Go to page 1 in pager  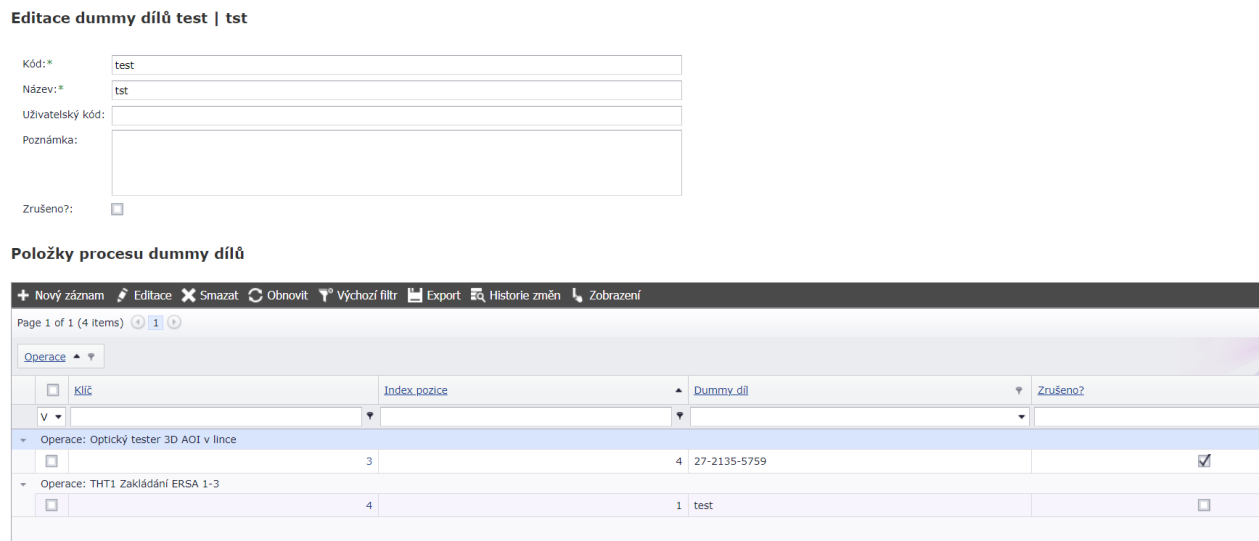click(x=155, y=322)
